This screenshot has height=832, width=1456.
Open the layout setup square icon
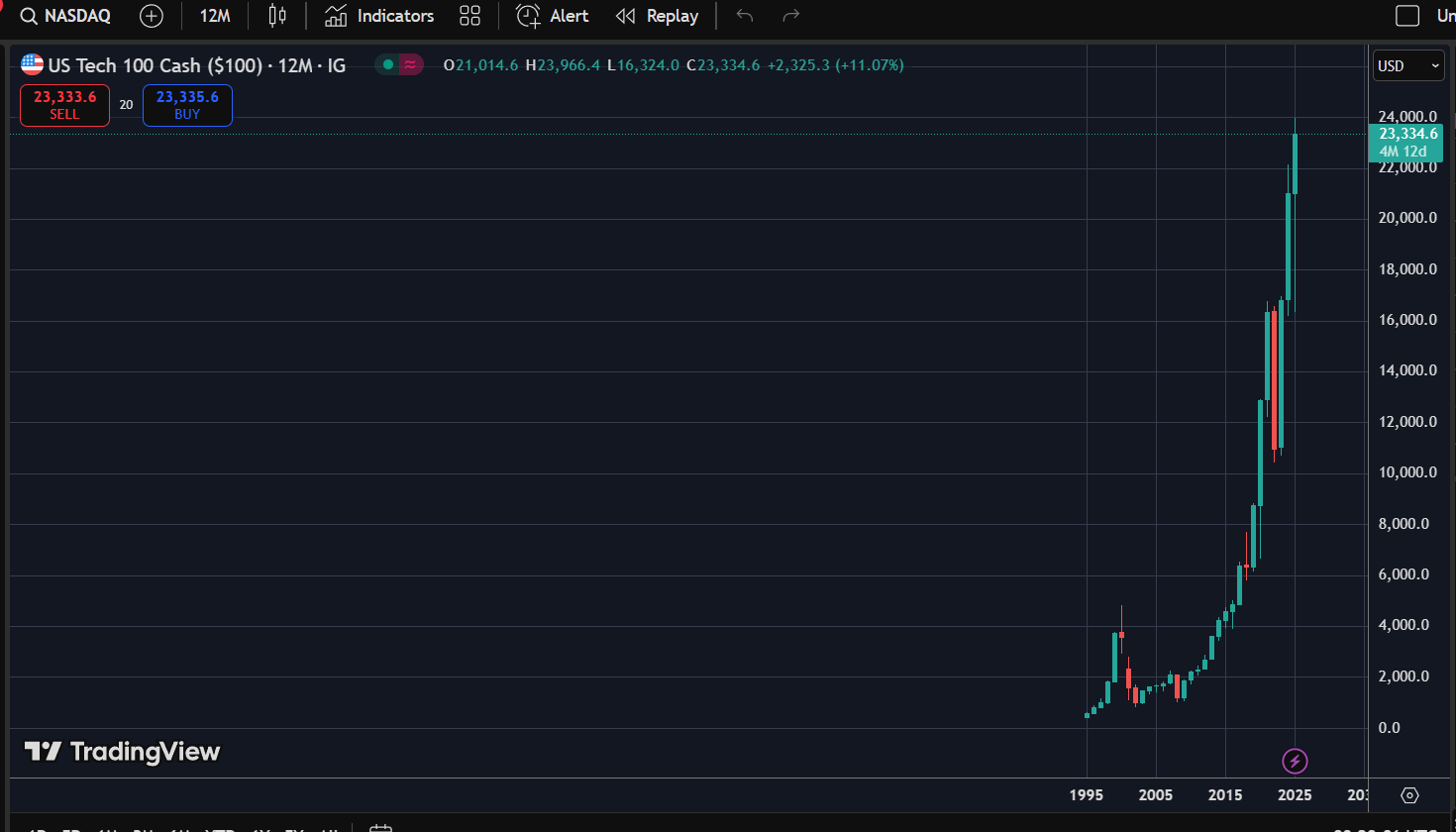point(1407,16)
